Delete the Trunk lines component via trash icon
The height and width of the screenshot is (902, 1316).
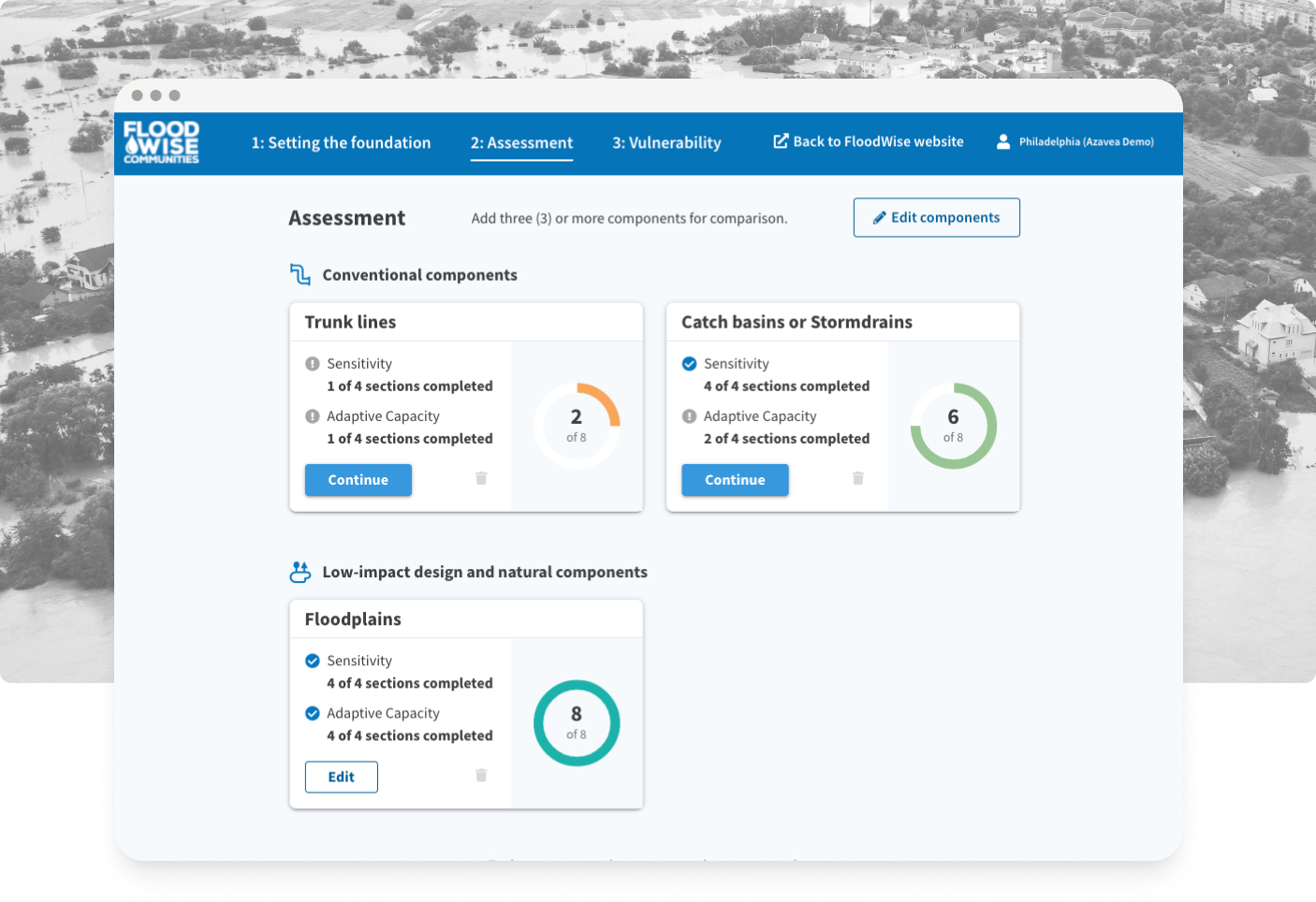coord(481,478)
